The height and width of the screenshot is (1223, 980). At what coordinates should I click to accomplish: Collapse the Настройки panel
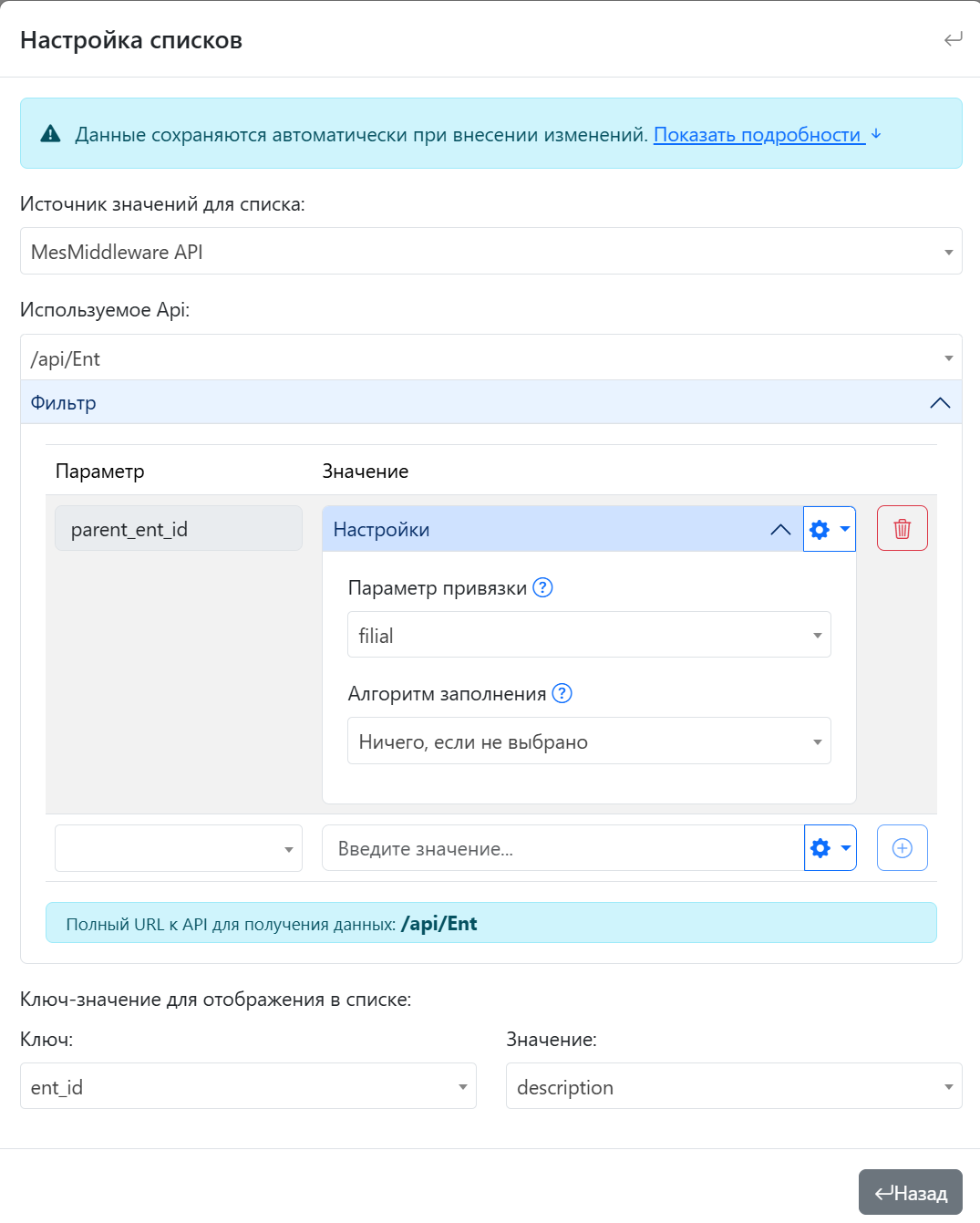coord(780,529)
